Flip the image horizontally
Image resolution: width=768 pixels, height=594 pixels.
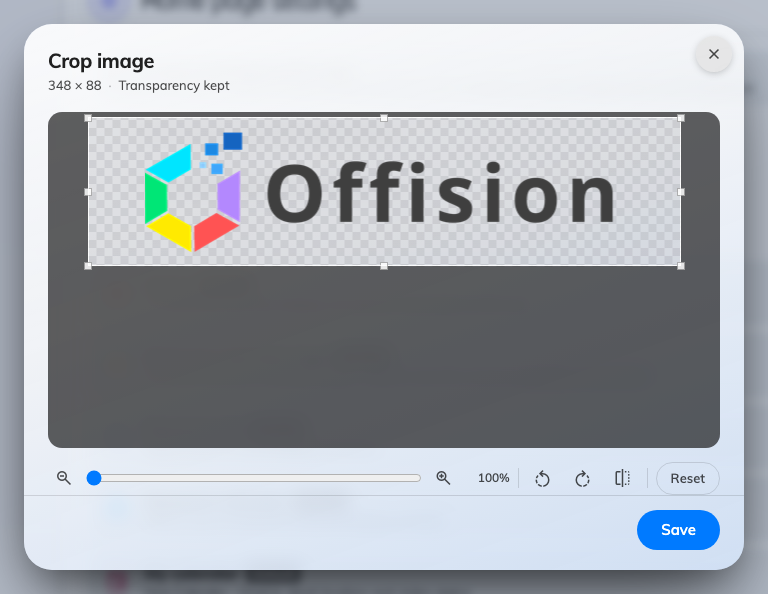coord(623,478)
